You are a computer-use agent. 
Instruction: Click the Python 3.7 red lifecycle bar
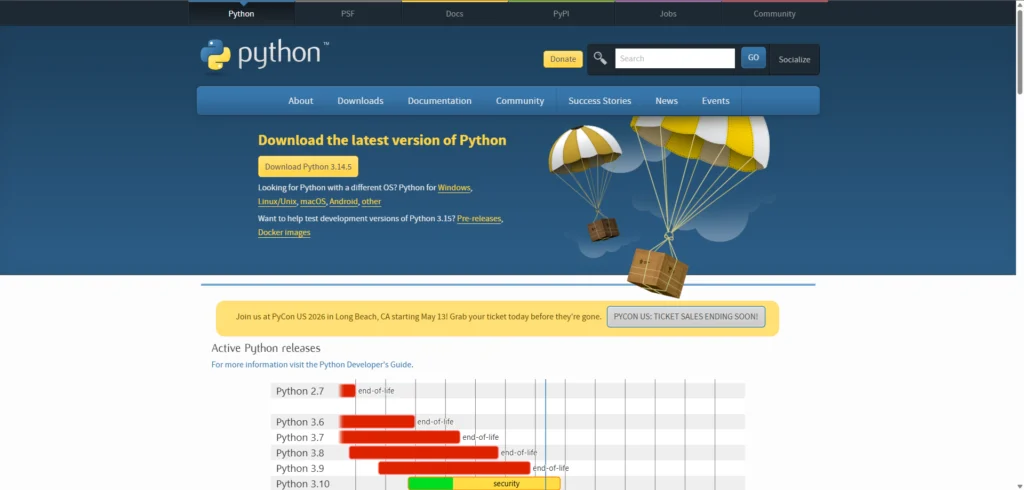[x=399, y=437]
